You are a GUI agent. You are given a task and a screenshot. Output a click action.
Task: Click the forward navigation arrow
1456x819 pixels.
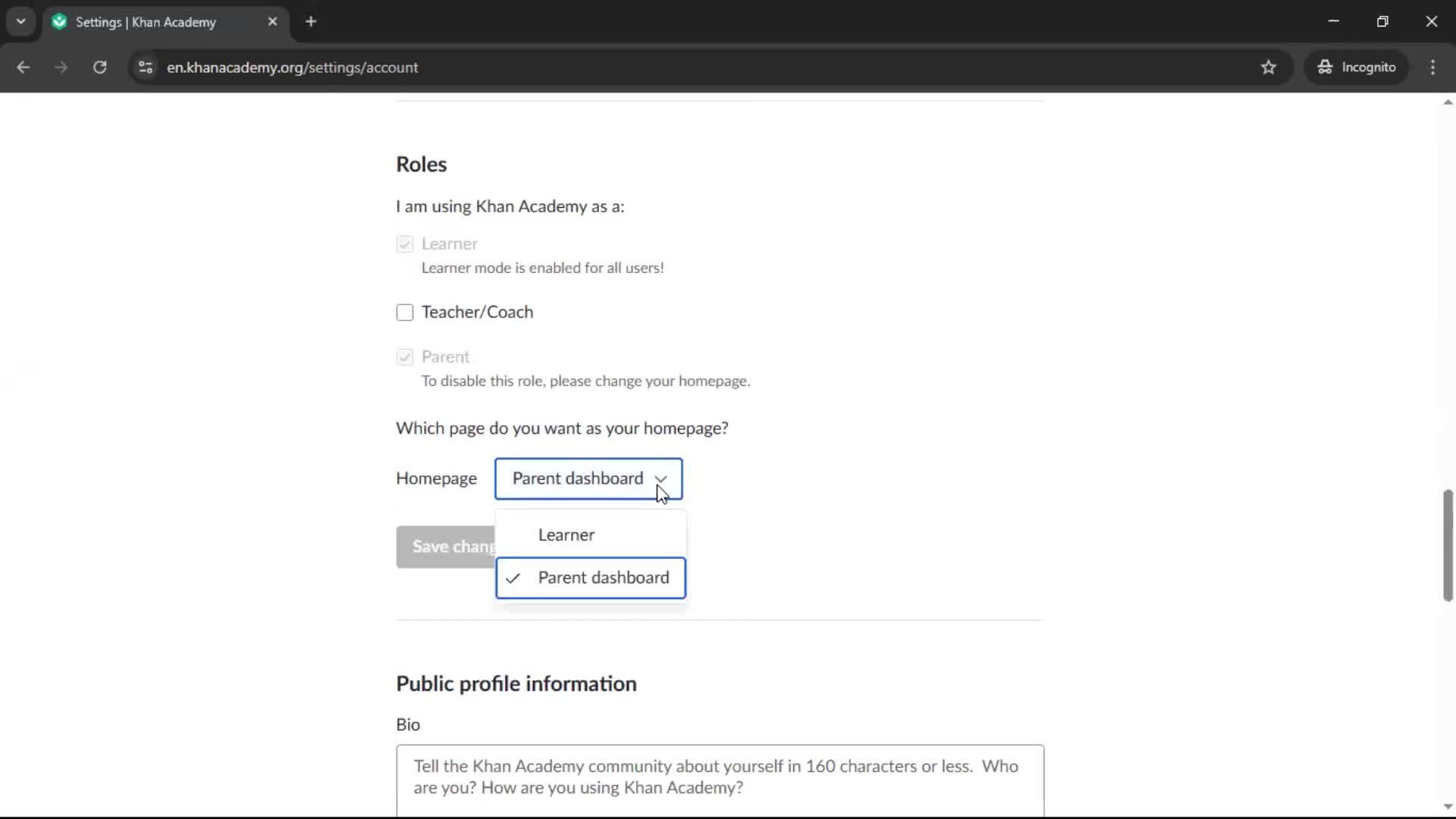61,67
